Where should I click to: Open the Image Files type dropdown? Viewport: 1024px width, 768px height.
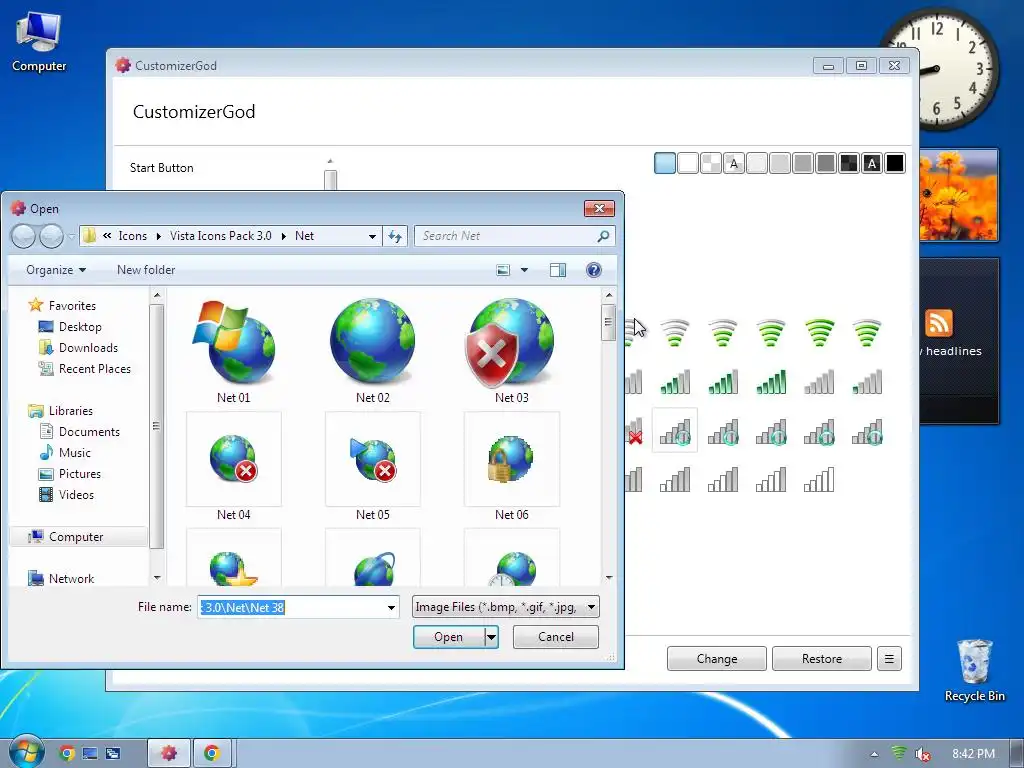coord(505,607)
